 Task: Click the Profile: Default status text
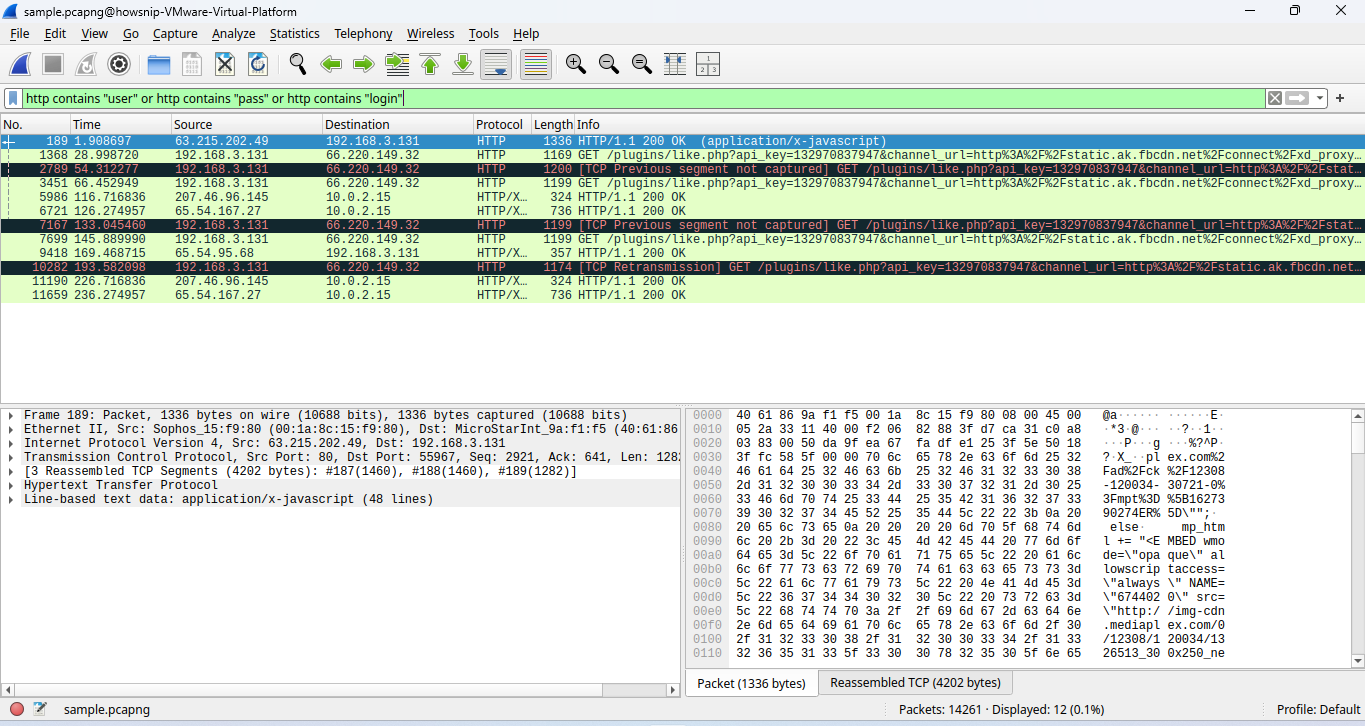[x=1318, y=709]
